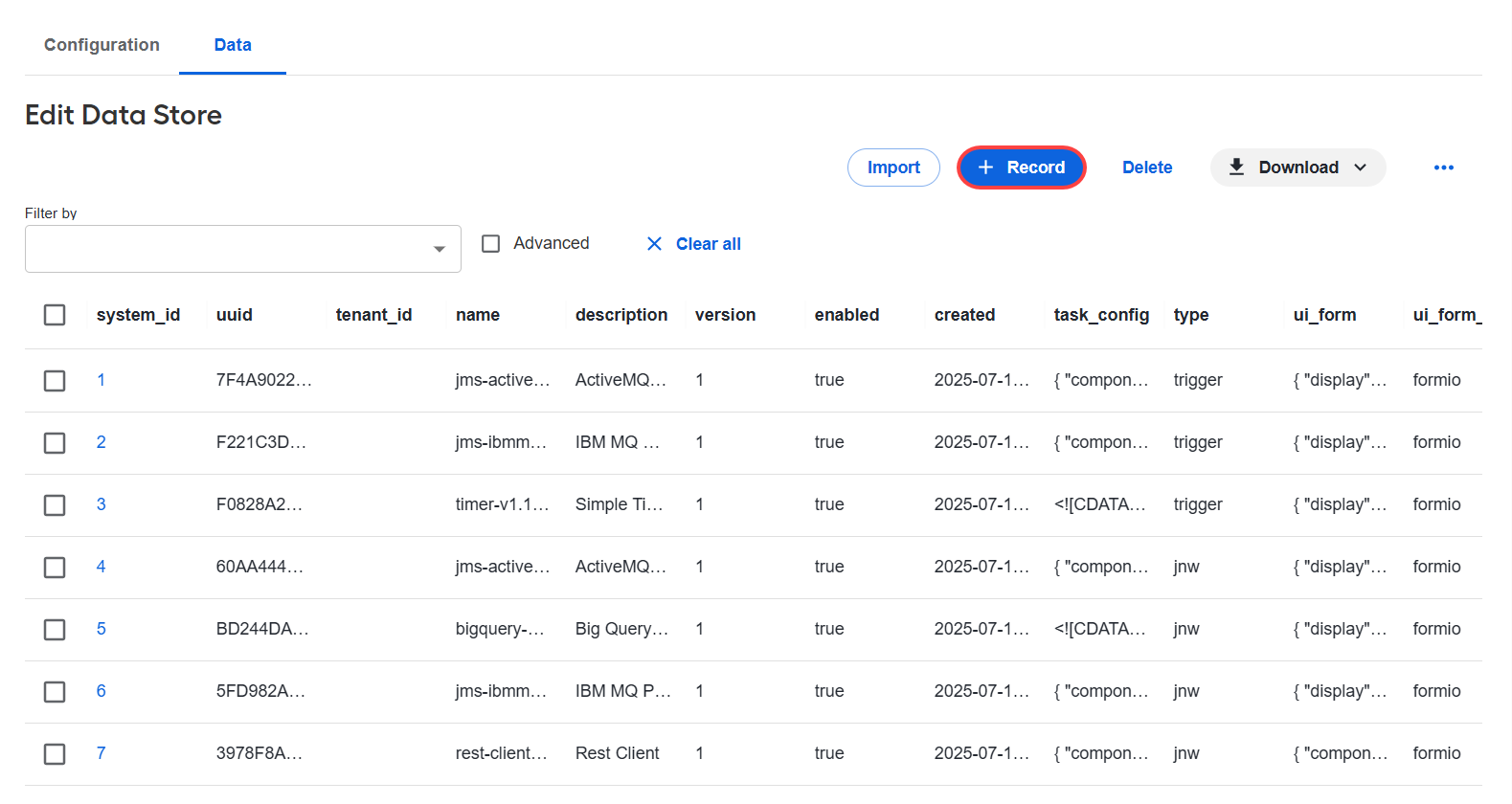Open record with system_id 4
The height and width of the screenshot is (804, 1512).
pos(101,567)
